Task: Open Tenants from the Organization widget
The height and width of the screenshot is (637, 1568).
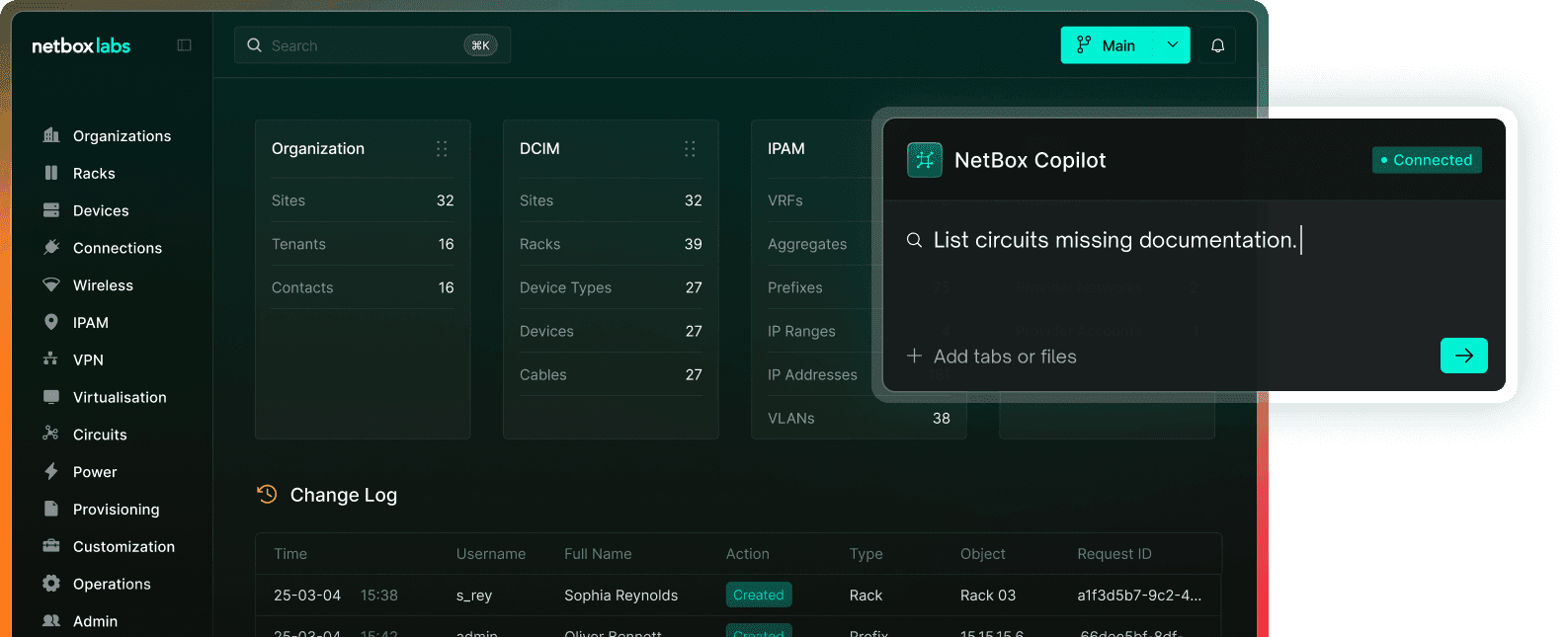Action: point(298,244)
